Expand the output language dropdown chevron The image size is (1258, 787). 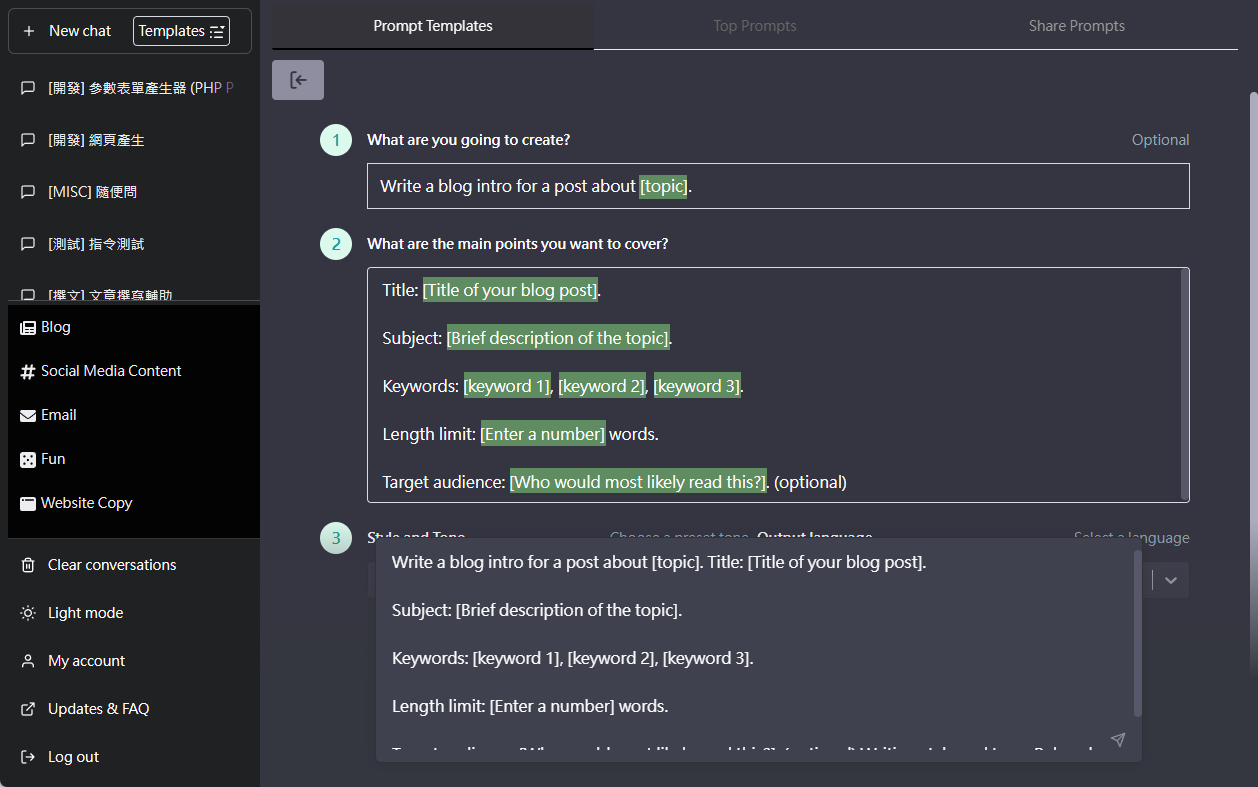pyautogui.click(x=1170, y=580)
